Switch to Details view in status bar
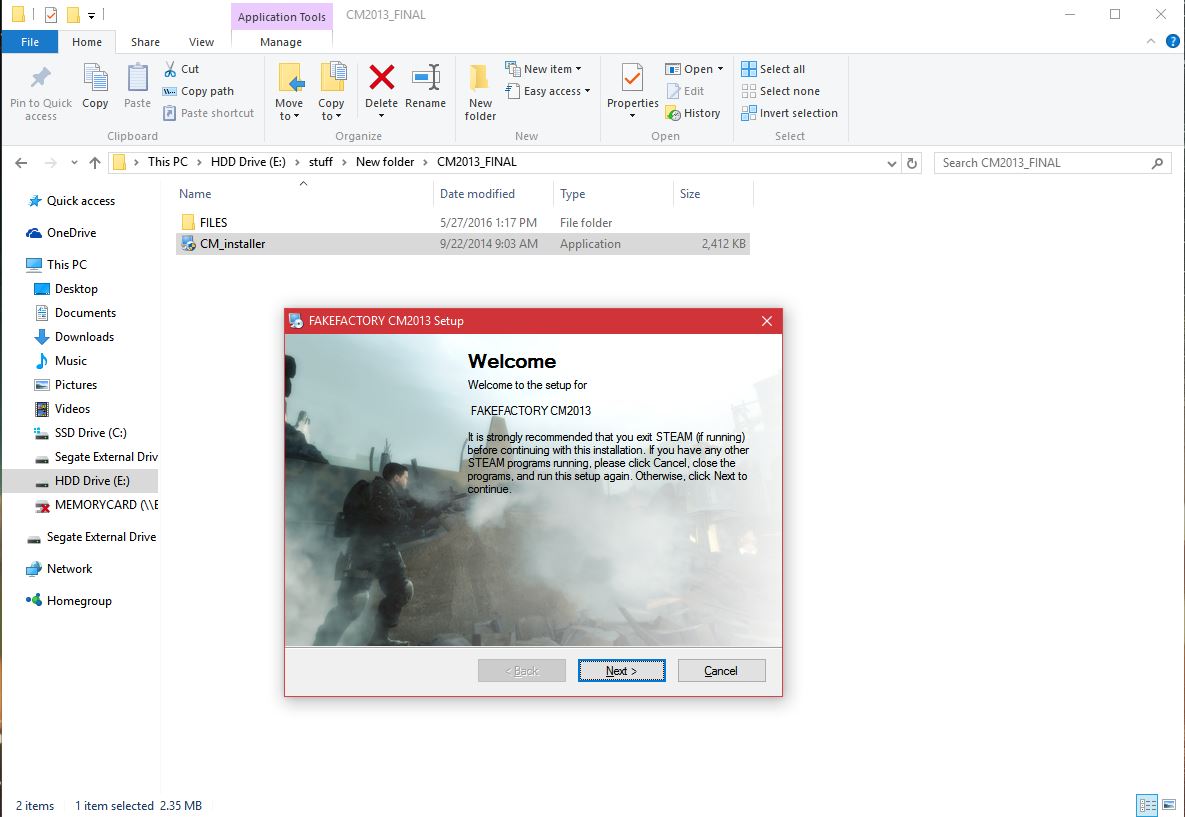Image resolution: width=1185 pixels, height=817 pixels. (1147, 806)
